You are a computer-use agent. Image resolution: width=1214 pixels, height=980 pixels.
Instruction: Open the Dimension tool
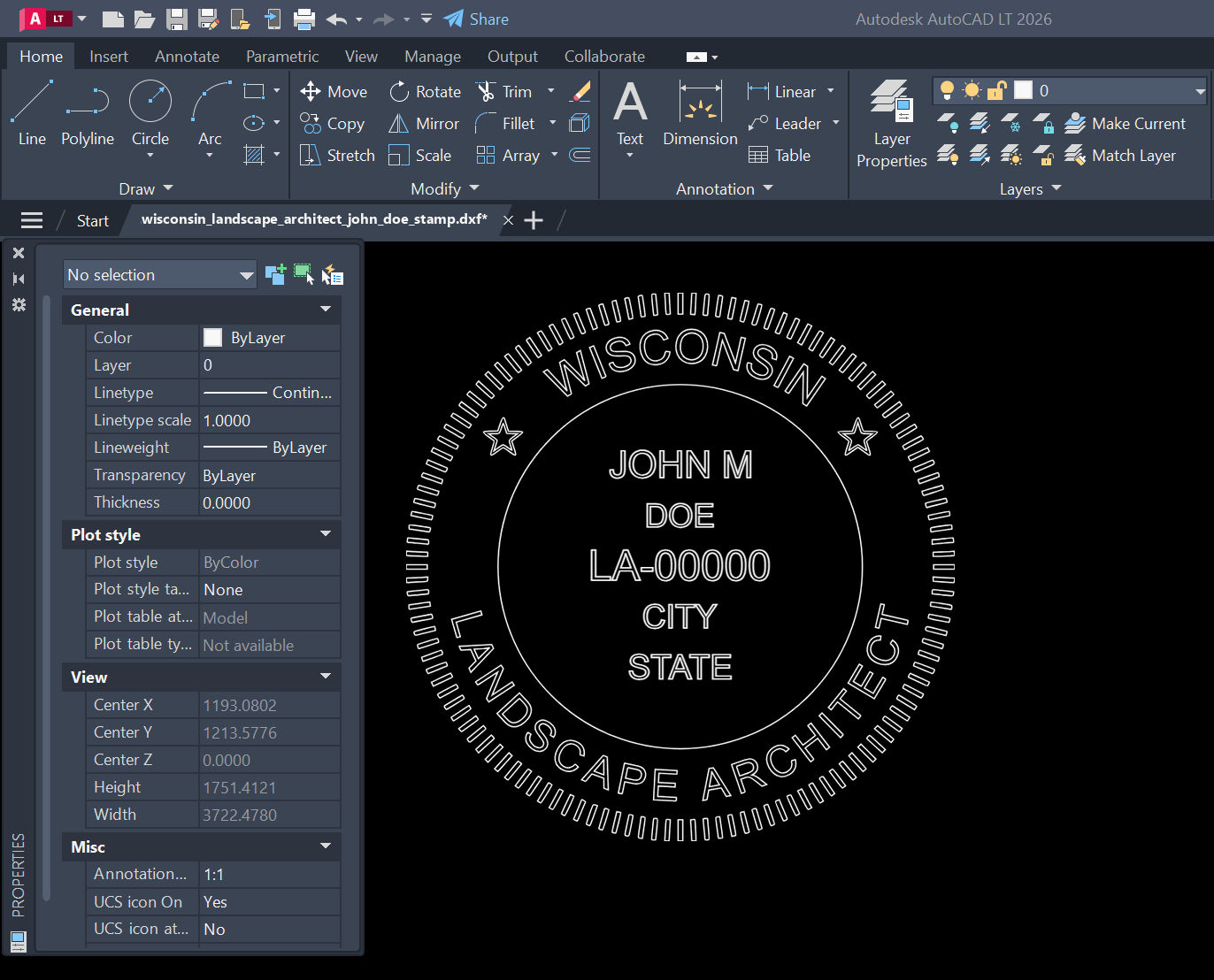point(700,113)
